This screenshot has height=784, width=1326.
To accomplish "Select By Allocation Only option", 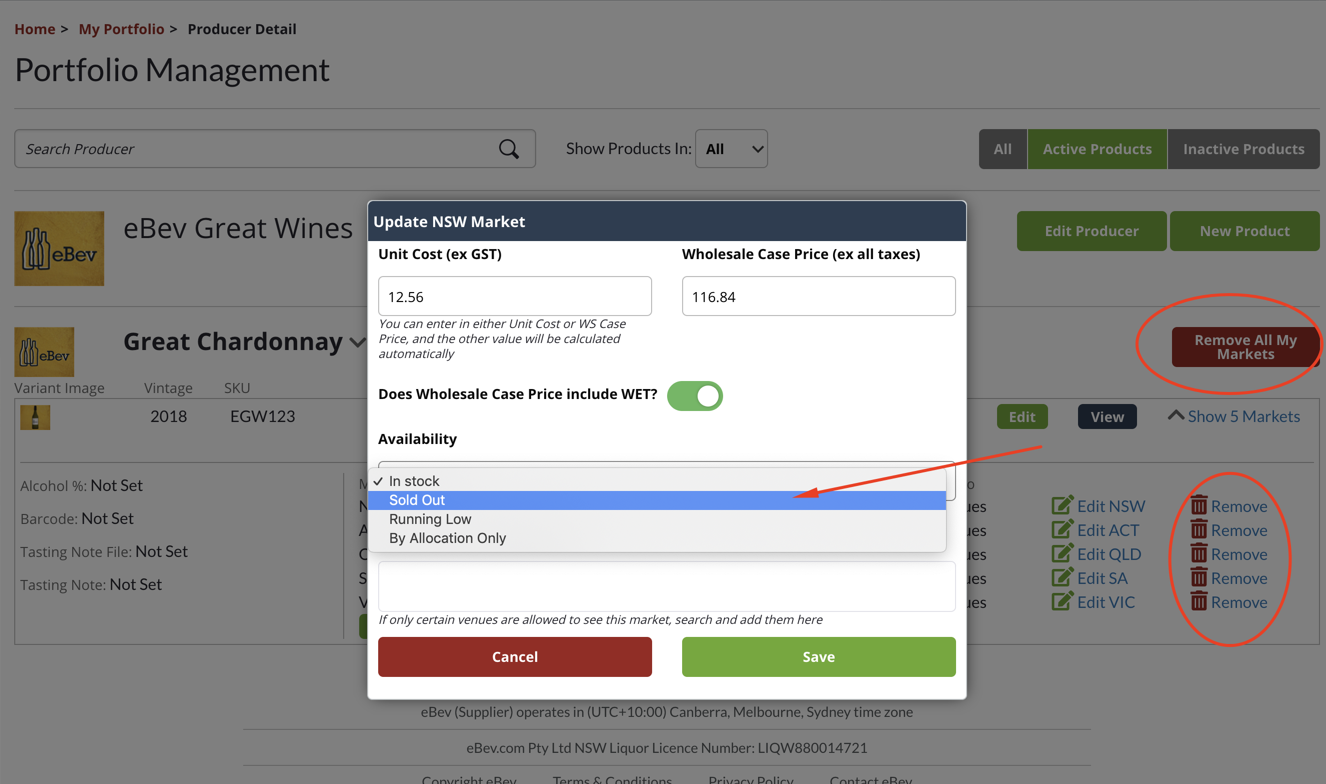I will (x=656, y=538).
